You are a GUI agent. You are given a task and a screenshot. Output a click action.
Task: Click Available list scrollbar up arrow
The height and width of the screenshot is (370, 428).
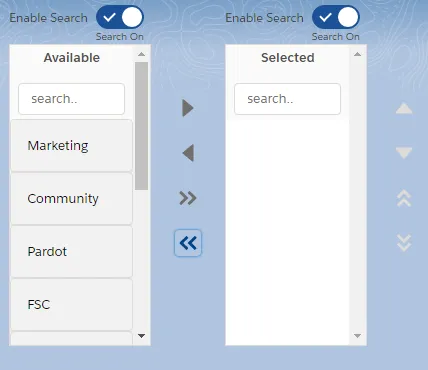pyautogui.click(x=141, y=54)
